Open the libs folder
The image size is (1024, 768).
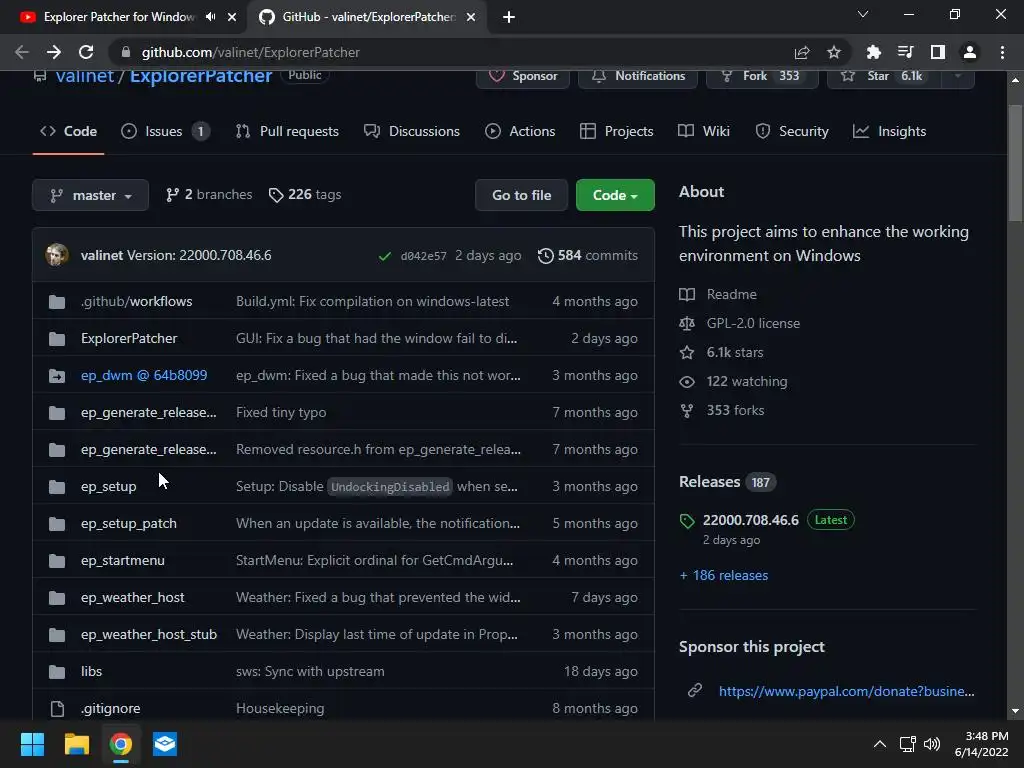(91, 671)
